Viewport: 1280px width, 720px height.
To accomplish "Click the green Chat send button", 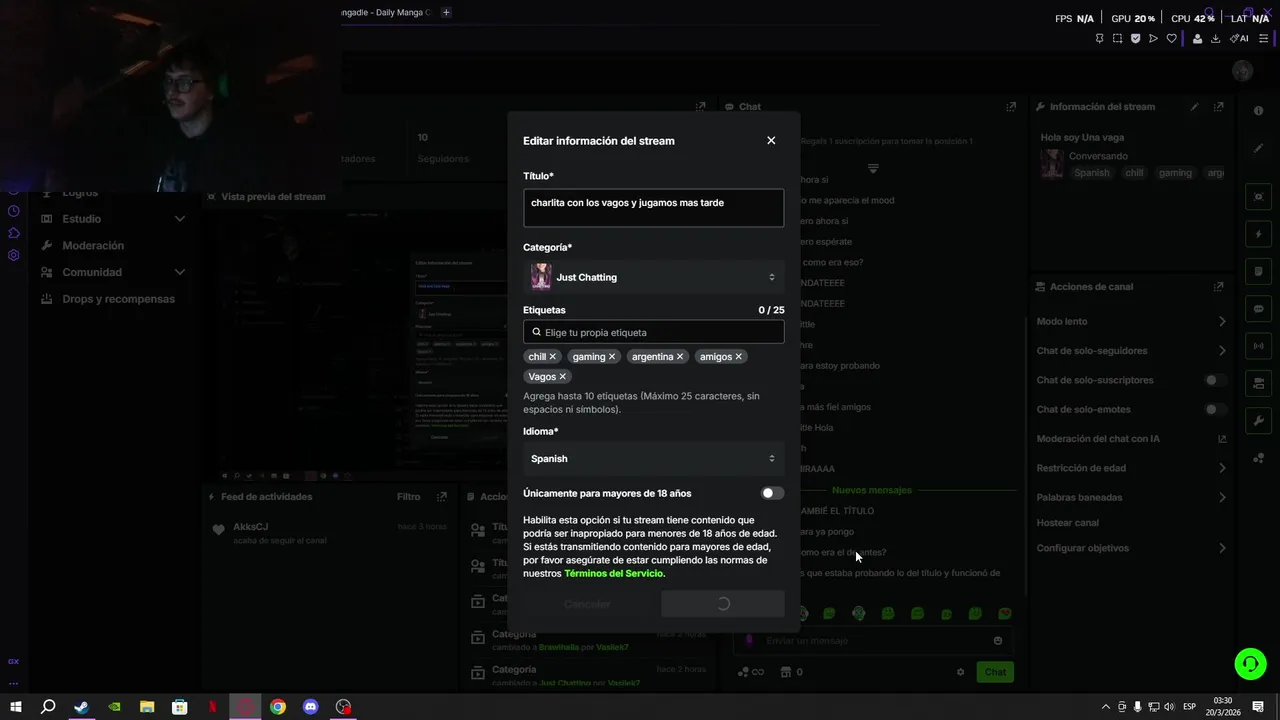I will click(x=995, y=672).
